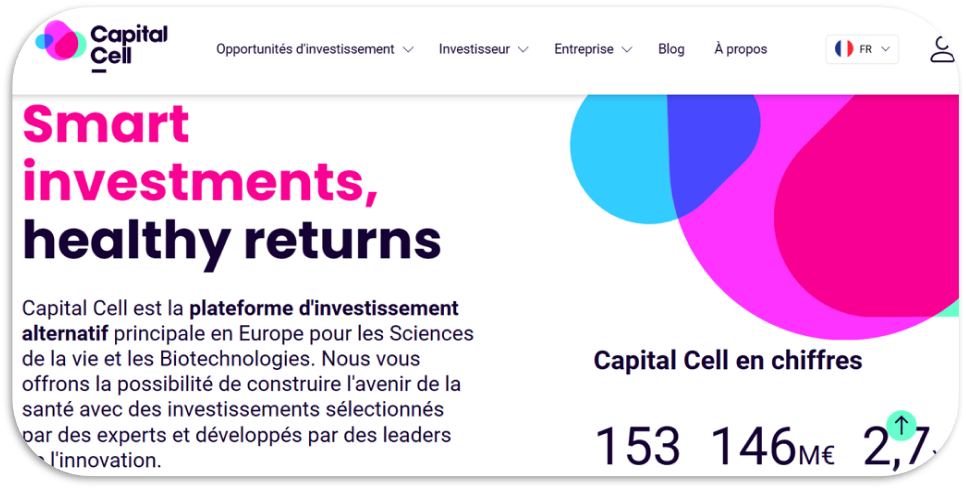Select the Opportunités d'investissement menu label
Viewport: 966px width, 489px height.
click(305, 49)
